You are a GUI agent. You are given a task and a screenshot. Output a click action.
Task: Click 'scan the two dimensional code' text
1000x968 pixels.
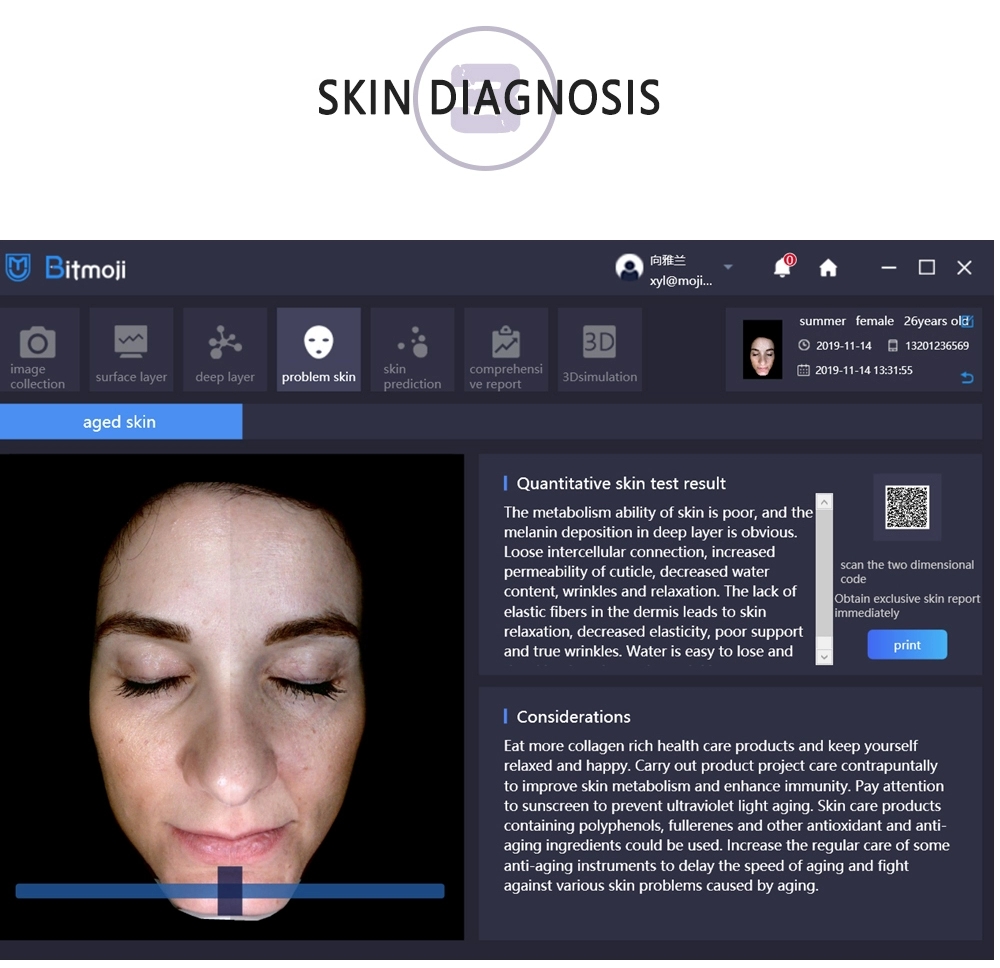(907, 571)
